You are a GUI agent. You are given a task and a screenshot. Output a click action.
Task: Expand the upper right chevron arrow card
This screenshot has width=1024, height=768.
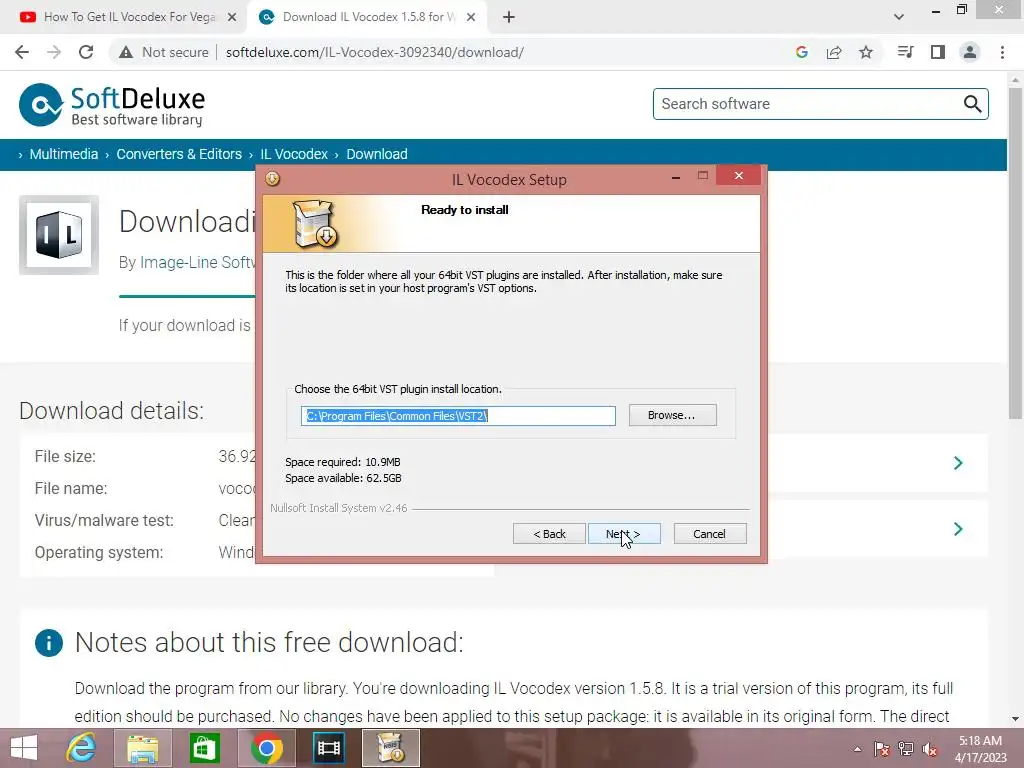pyautogui.click(x=958, y=463)
